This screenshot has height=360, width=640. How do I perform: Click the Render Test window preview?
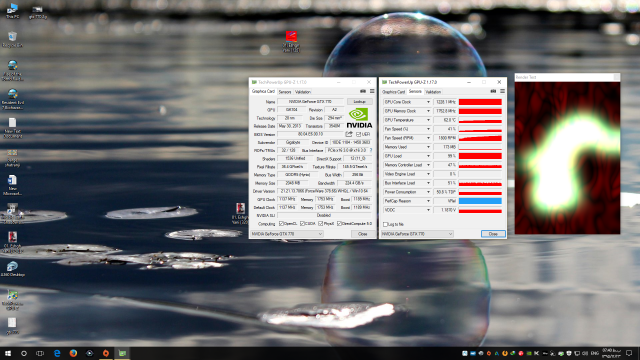[x=567, y=158]
